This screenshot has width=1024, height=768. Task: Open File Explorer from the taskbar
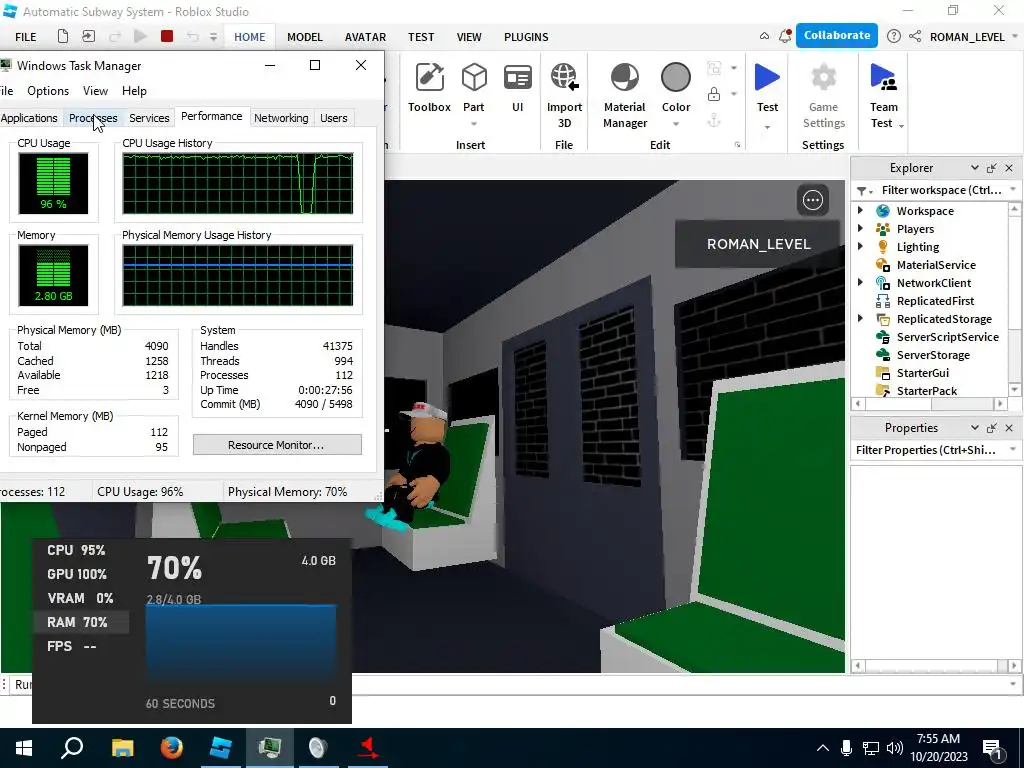point(122,748)
